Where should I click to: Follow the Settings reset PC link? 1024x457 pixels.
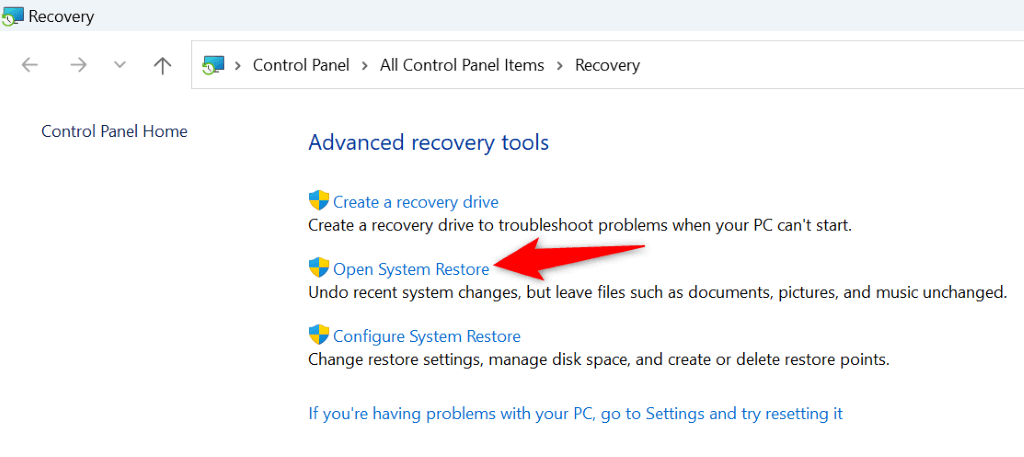[575, 413]
